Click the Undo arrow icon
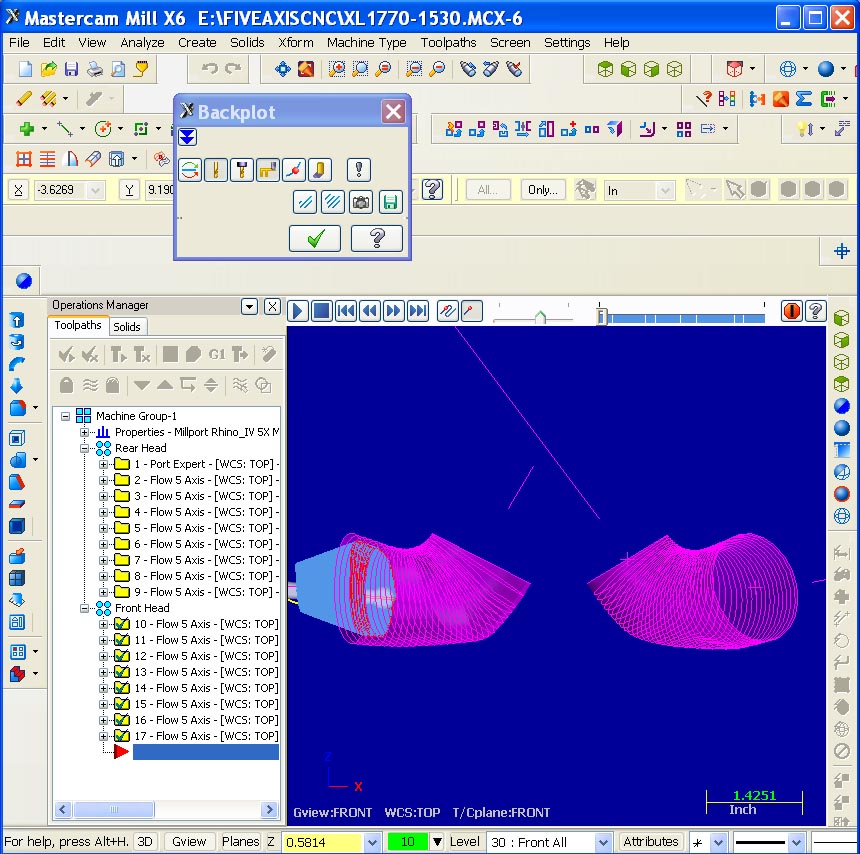The width and height of the screenshot is (860, 854). 210,69
